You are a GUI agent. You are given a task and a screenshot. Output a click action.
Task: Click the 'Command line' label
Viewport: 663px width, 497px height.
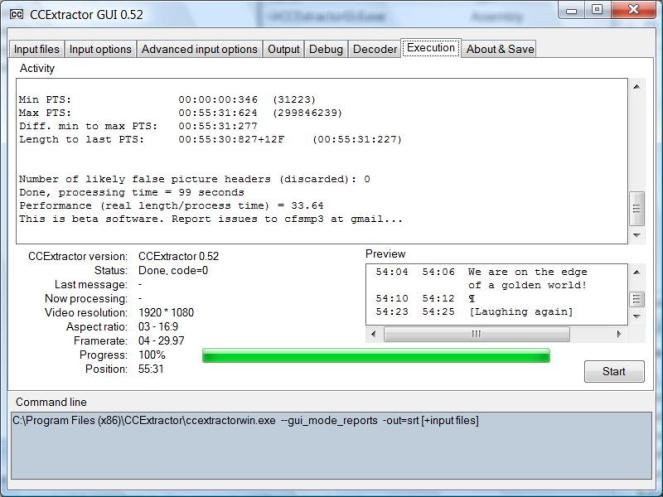click(51, 402)
